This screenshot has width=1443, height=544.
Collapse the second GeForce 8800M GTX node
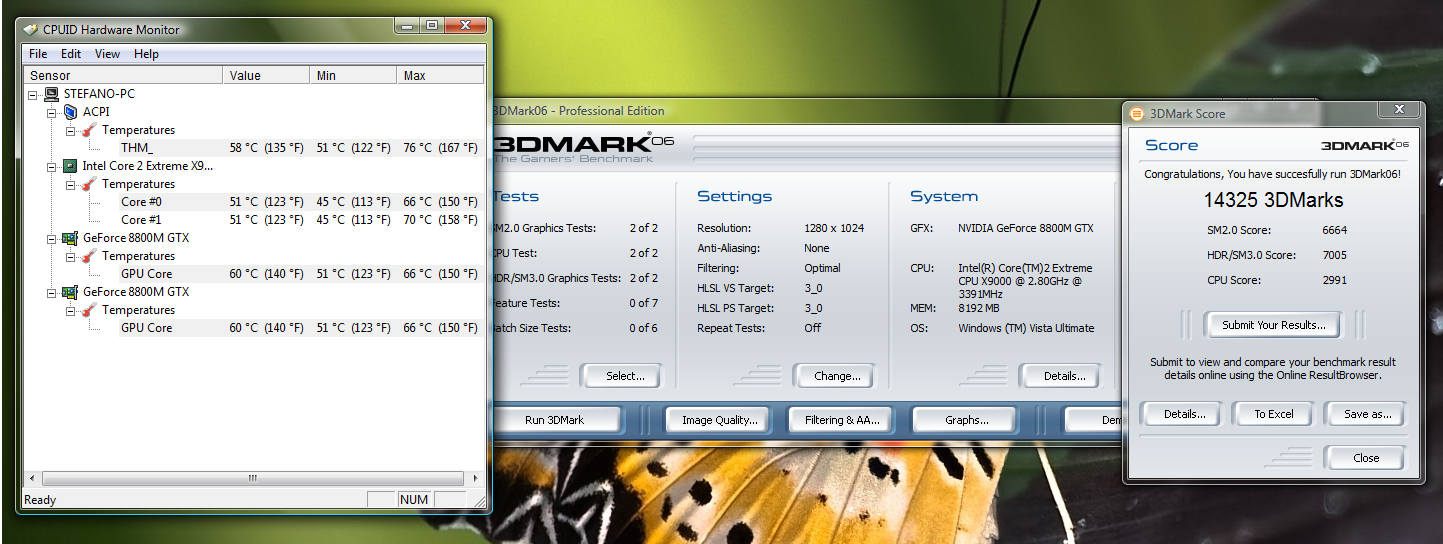point(52,292)
